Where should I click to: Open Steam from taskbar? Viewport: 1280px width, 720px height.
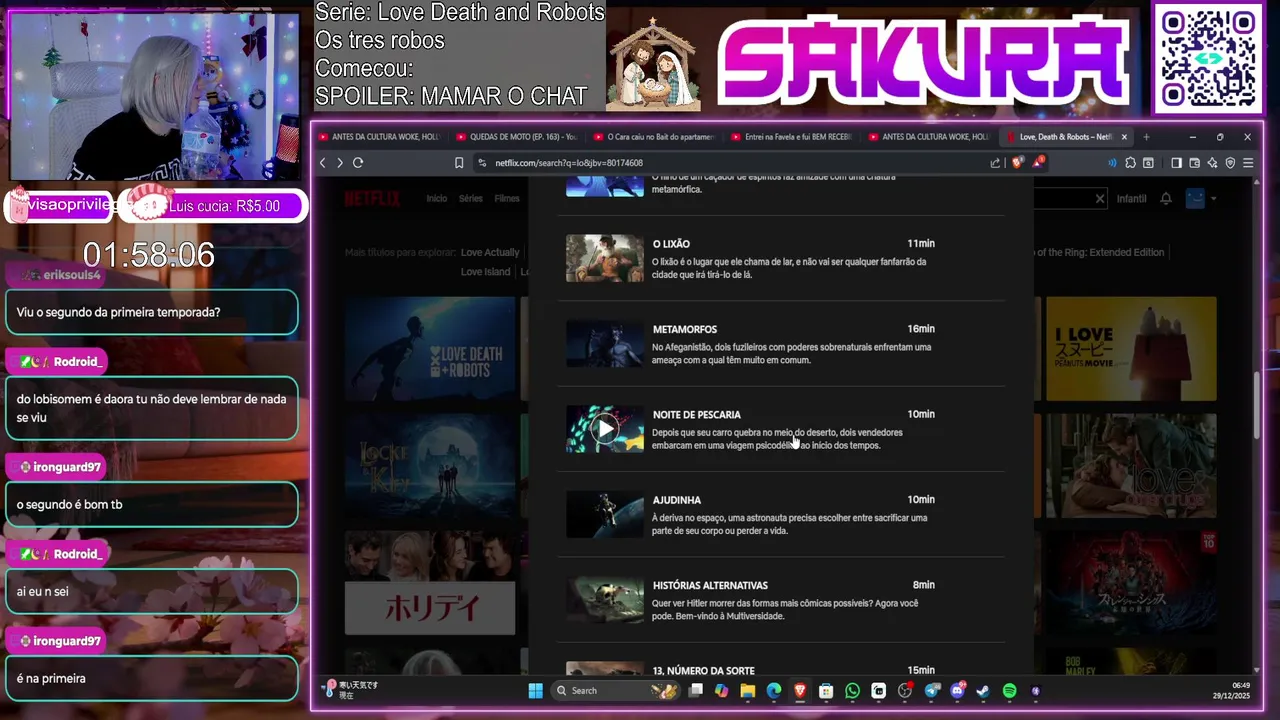984,690
